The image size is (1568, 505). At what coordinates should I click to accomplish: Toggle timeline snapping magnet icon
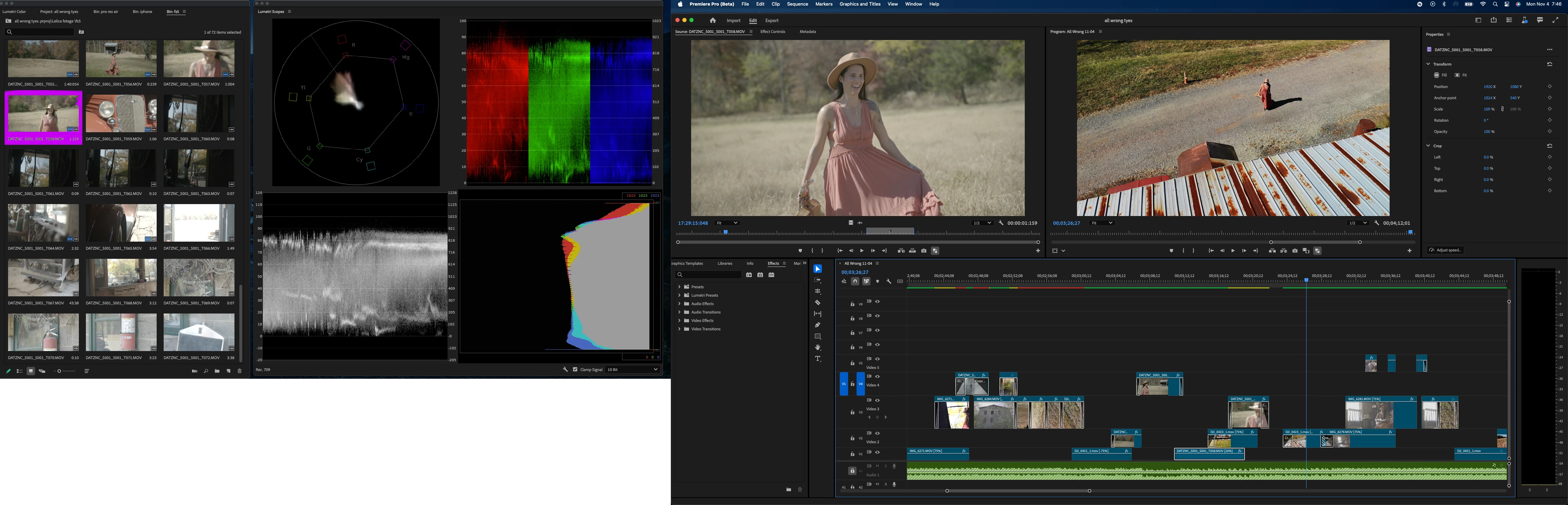pyautogui.click(x=855, y=282)
